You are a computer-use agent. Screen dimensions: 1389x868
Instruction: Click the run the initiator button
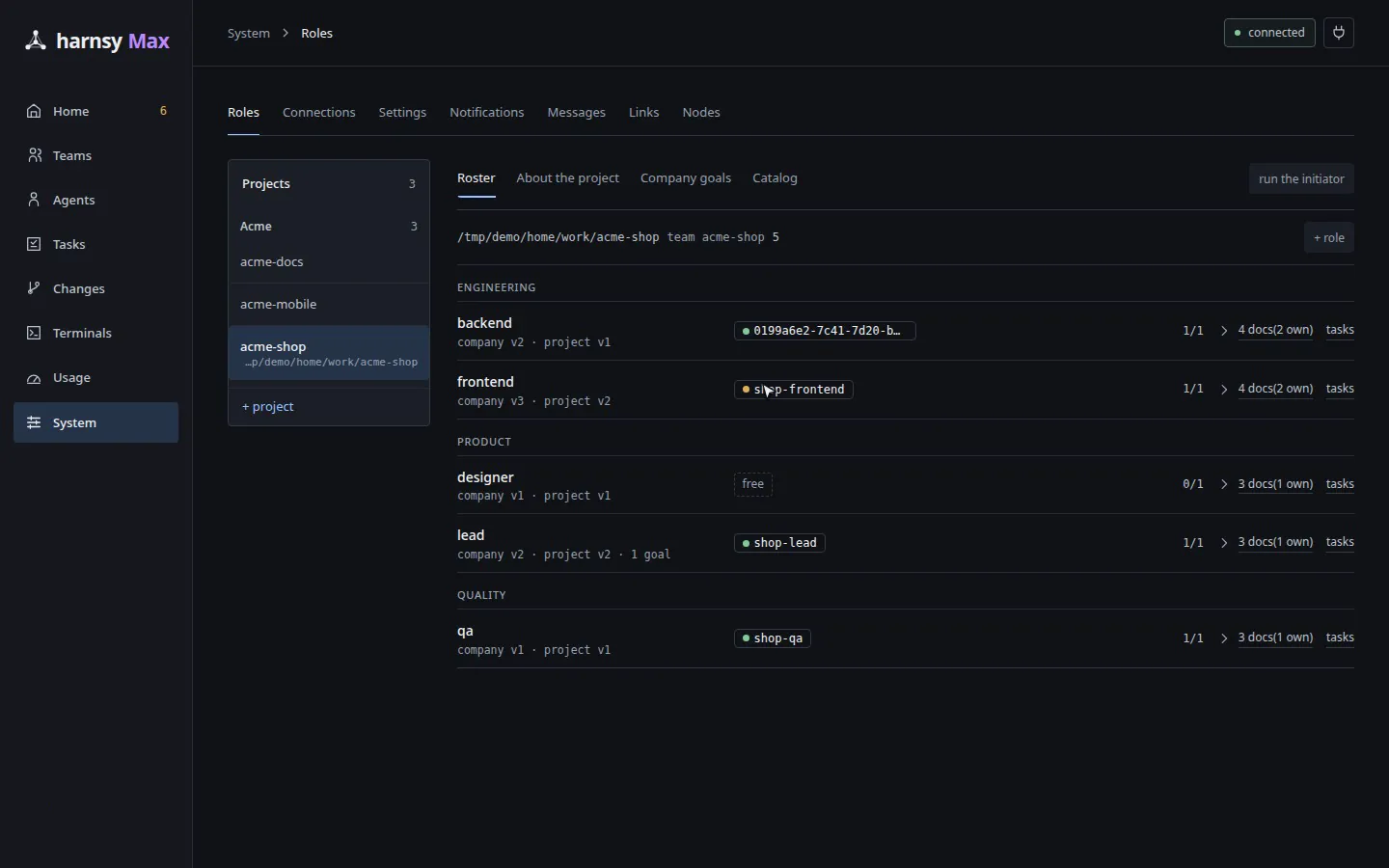1301,179
